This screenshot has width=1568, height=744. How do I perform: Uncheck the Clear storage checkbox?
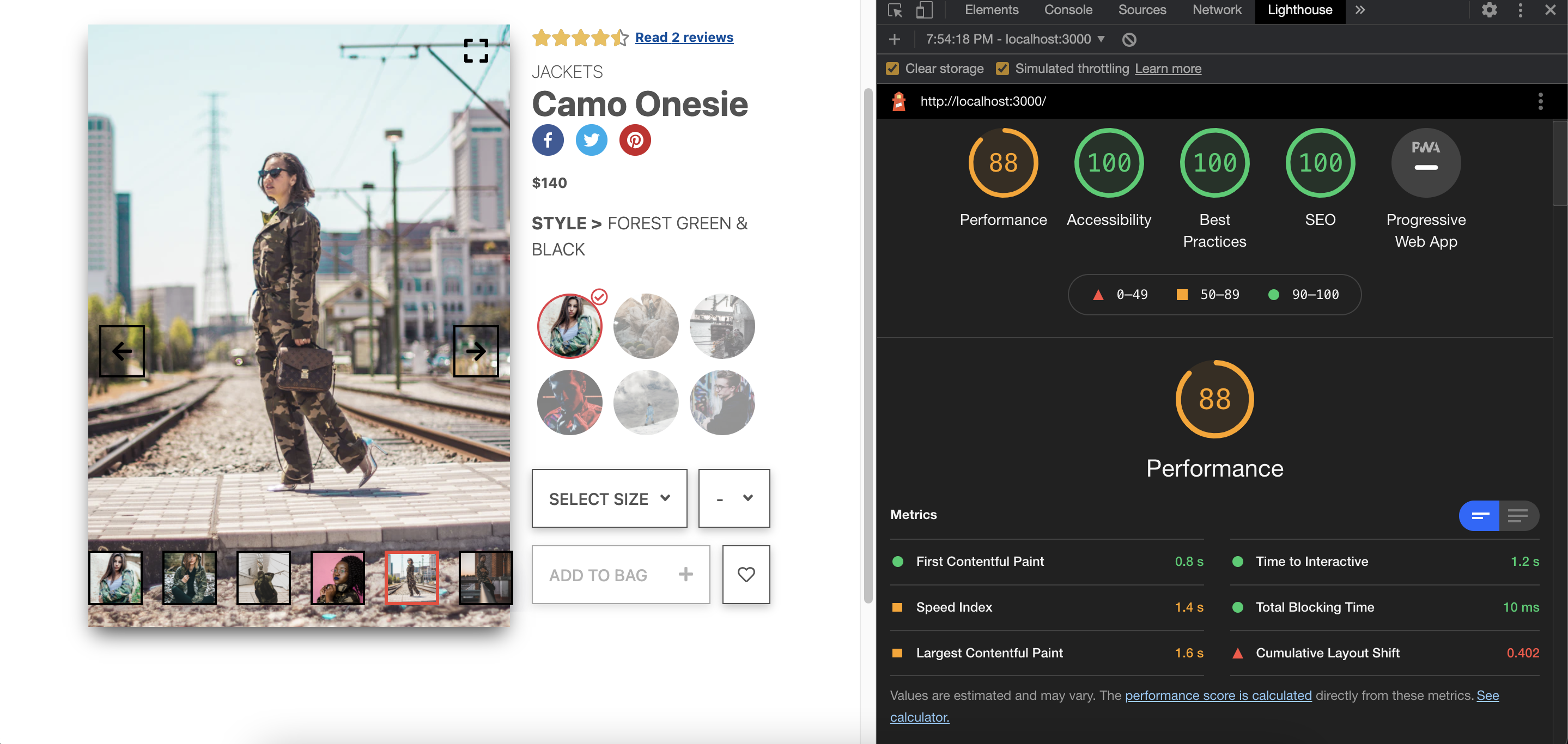[892, 68]
